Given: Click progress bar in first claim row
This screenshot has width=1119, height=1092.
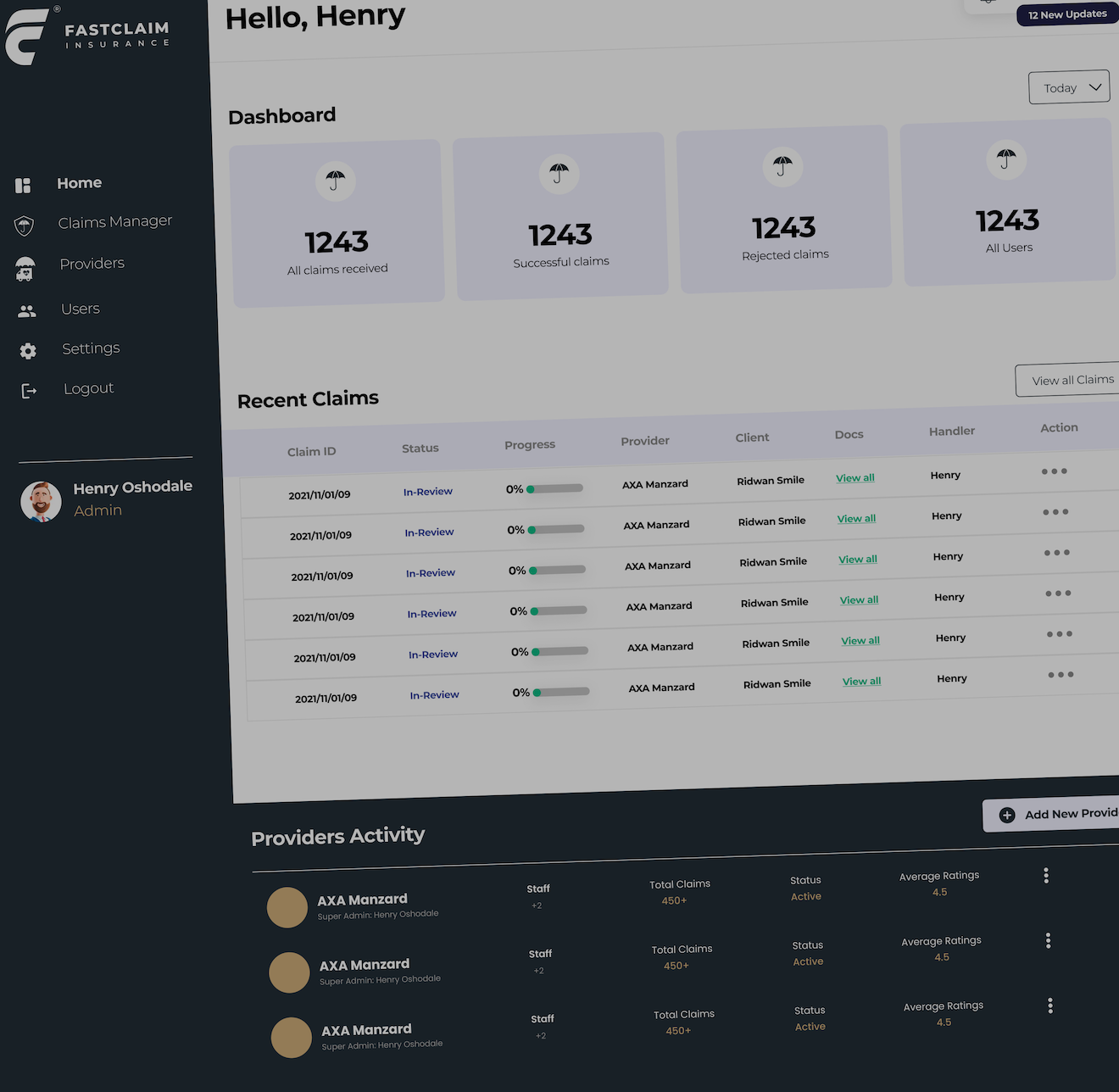Looking at the screenshot, I should click(x=555, y=488).
